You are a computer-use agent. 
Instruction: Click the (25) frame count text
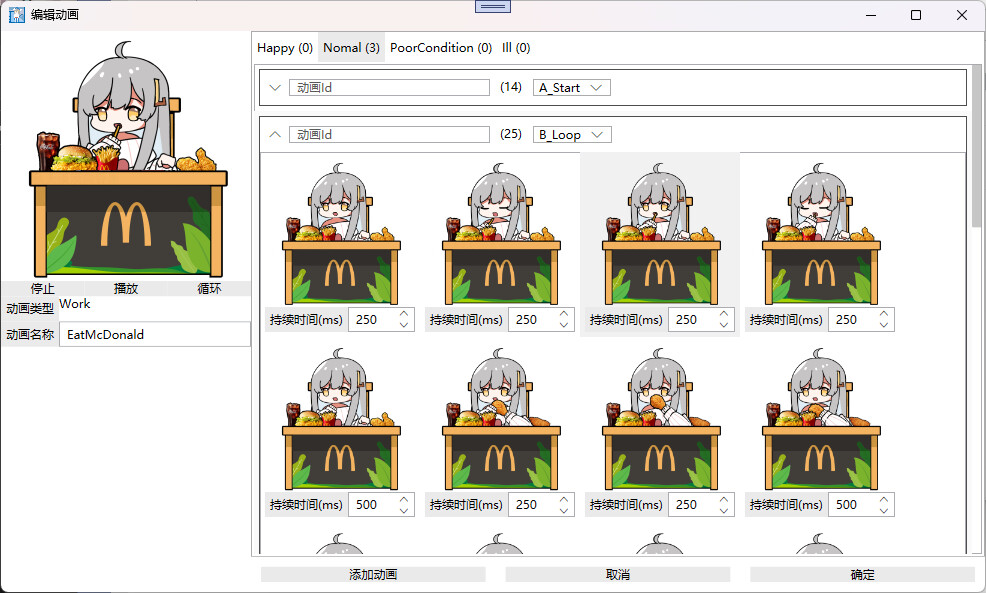coord(511,134)
